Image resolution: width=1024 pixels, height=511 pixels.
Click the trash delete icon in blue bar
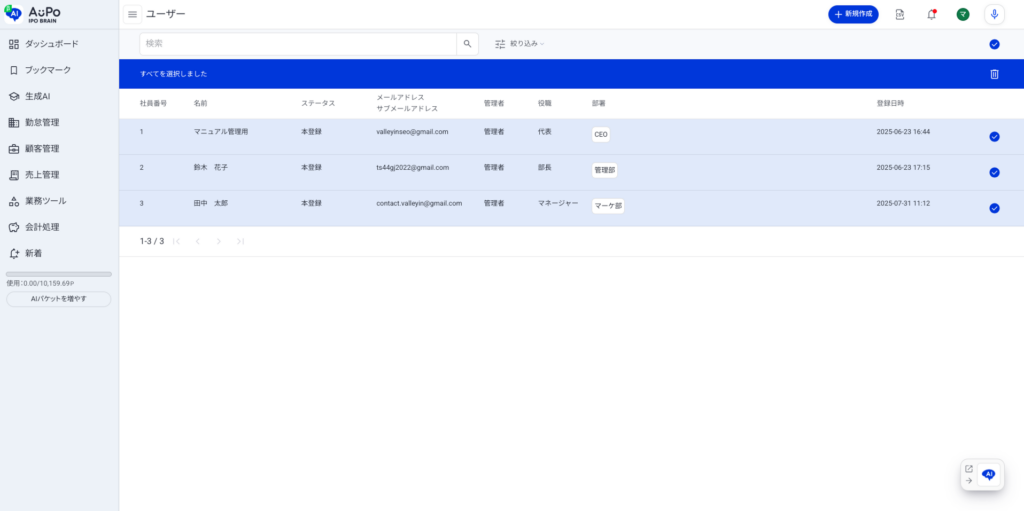pyautogui.click(x=994, y=74)
